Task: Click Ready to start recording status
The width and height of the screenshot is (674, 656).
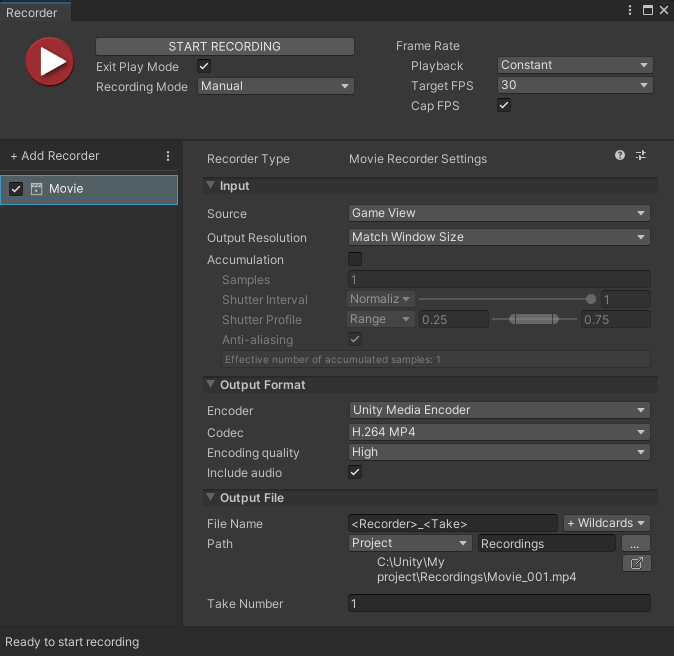Action: [x=72, y=642]
